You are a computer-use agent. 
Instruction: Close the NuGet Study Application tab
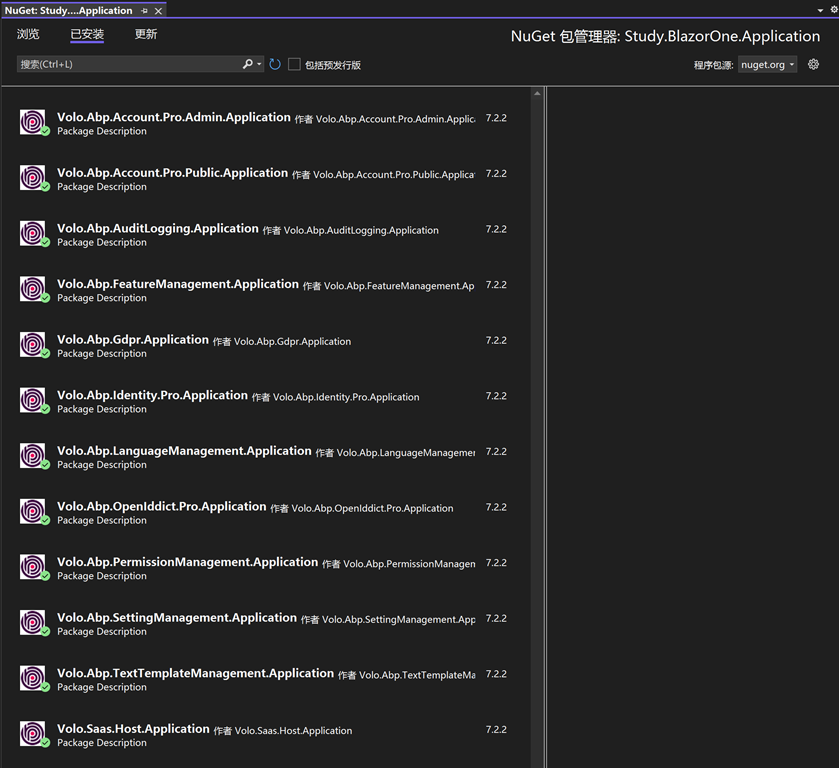tap(158, 11)
